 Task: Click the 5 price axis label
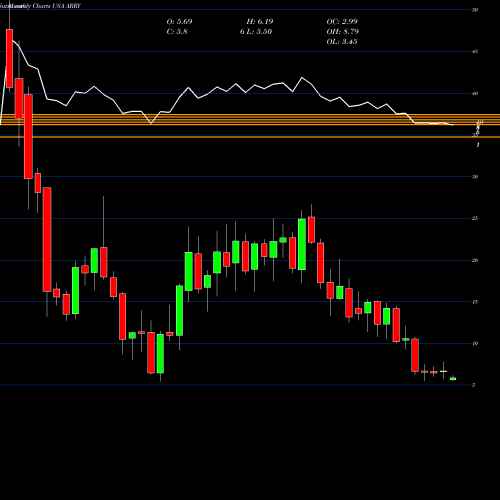coord(473,385)
